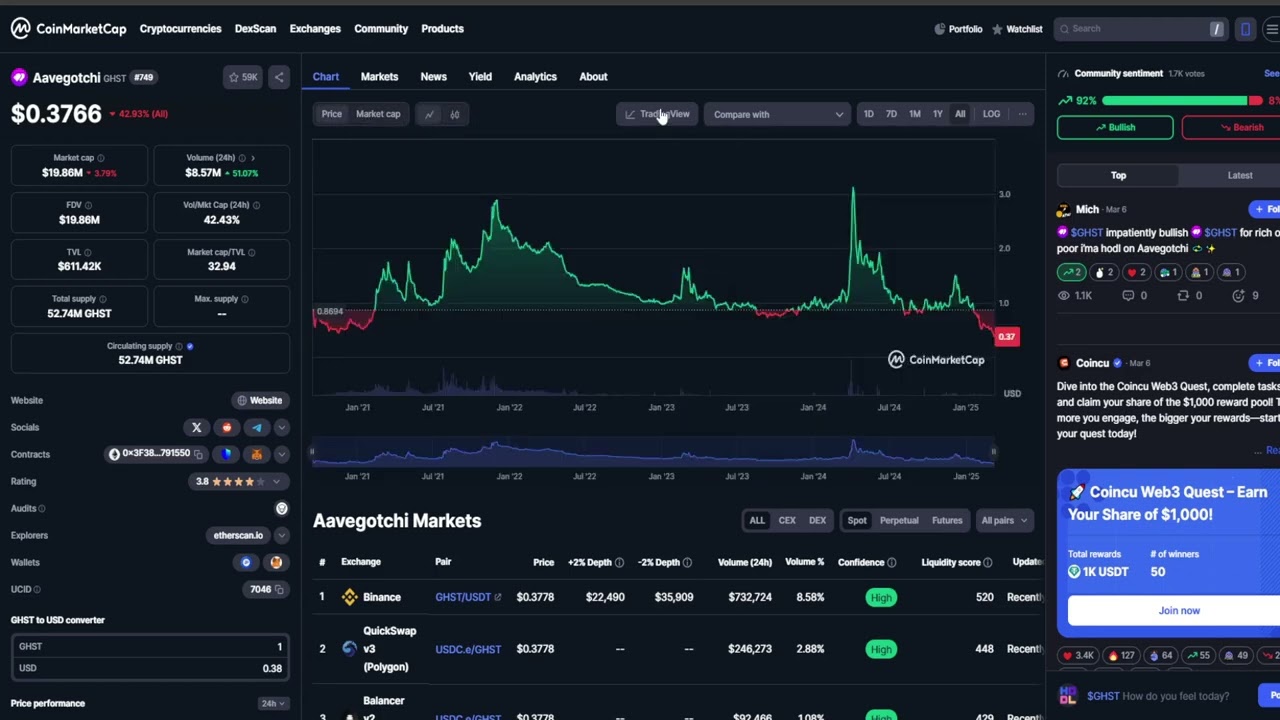Switch to the News tab
This screenshot has height=720, width=1280.
pyautogui.click(x=433, y=76)
